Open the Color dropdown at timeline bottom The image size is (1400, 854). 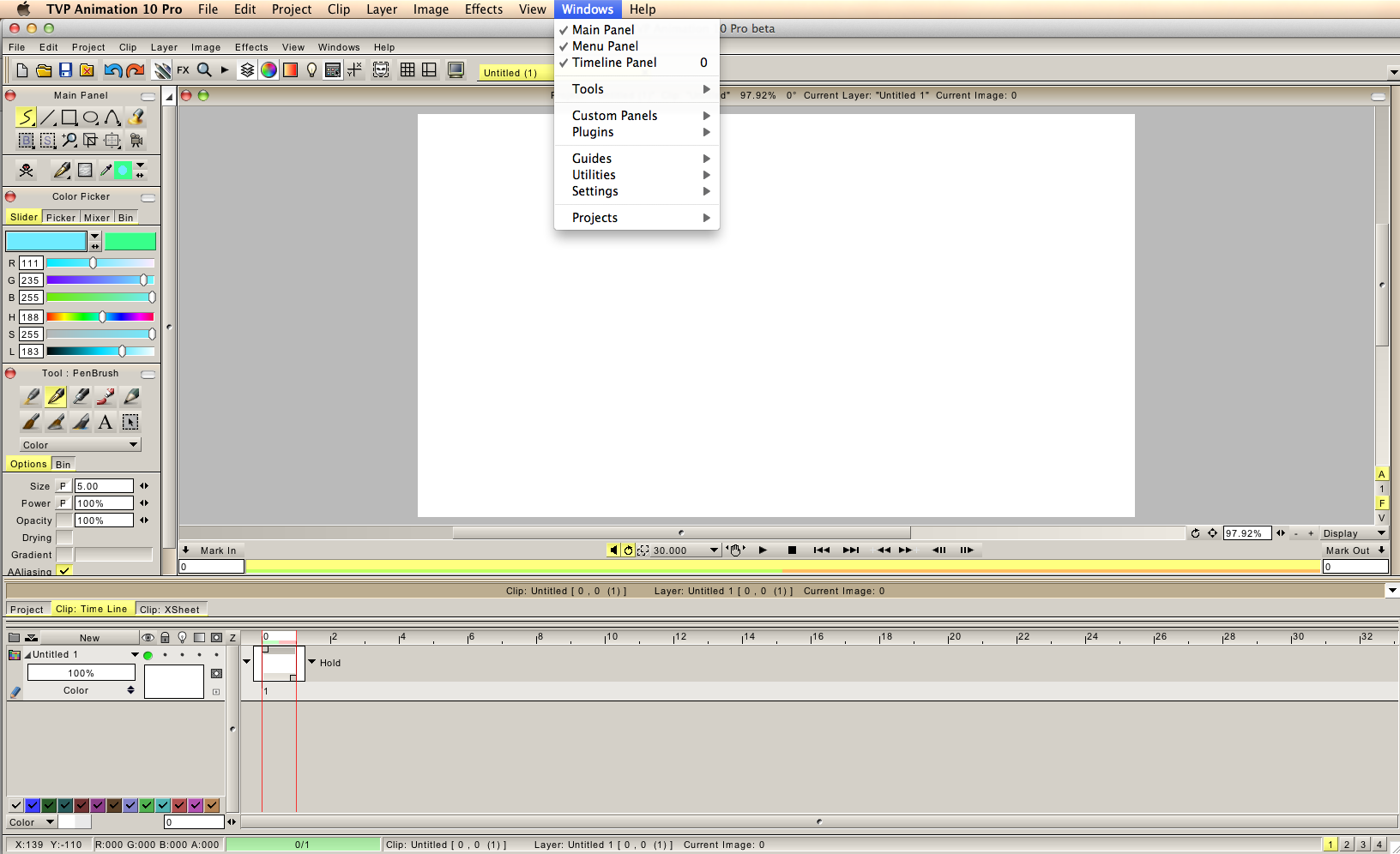coord(32,822)
